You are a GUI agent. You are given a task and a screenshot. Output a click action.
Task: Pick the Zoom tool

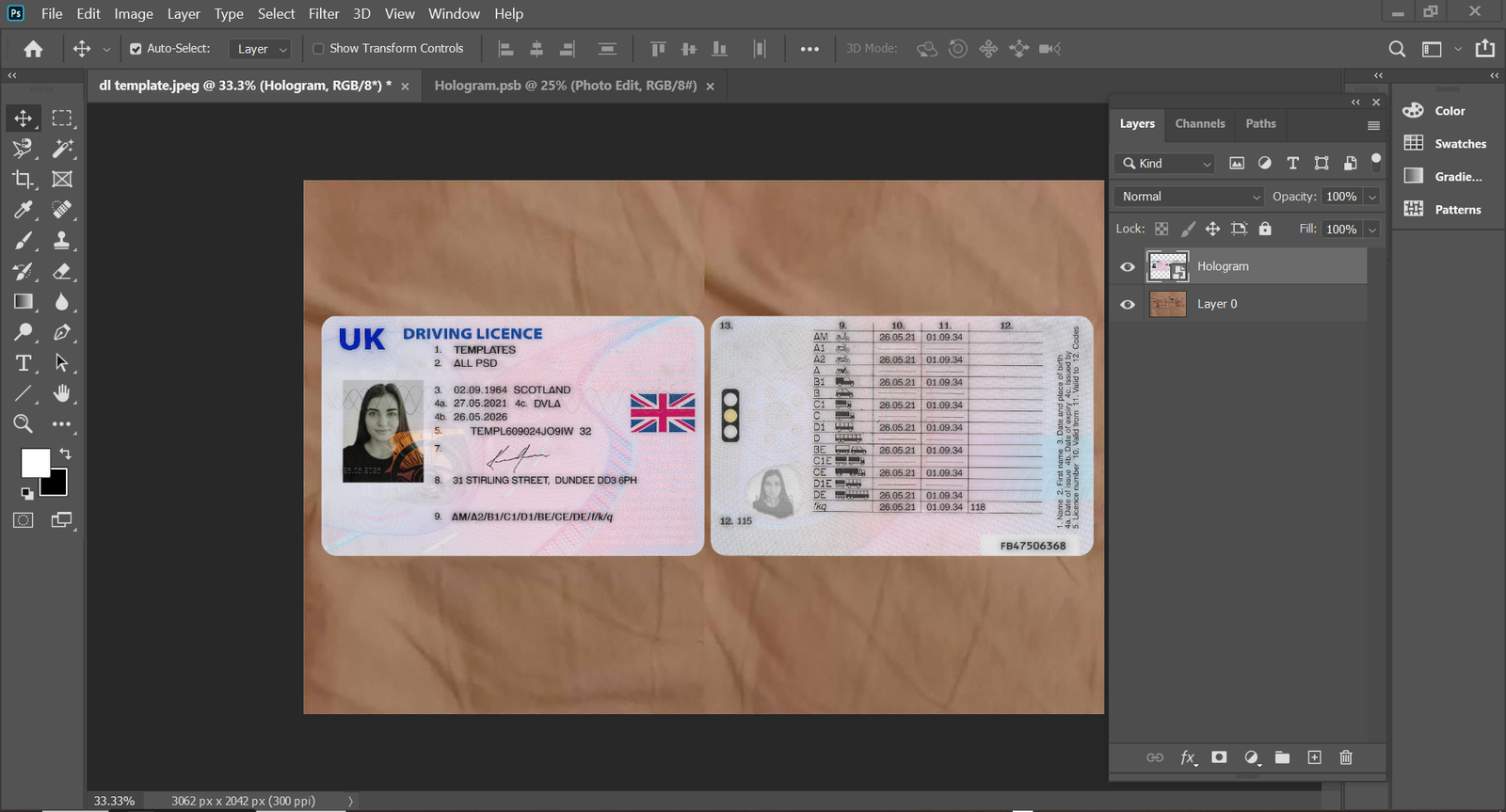click(23, 424)
